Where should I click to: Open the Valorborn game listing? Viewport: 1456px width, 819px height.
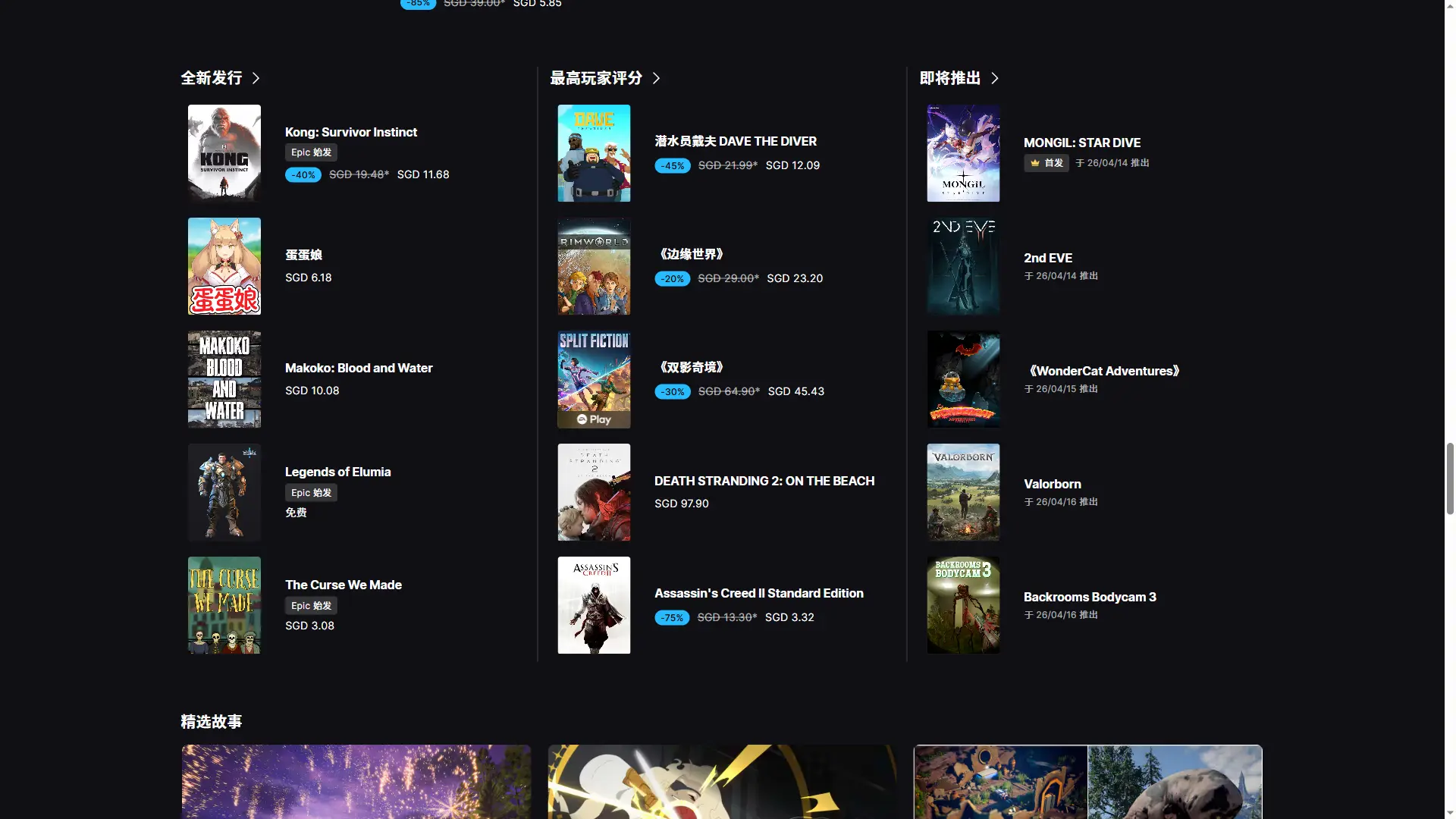coord(1053,484)
